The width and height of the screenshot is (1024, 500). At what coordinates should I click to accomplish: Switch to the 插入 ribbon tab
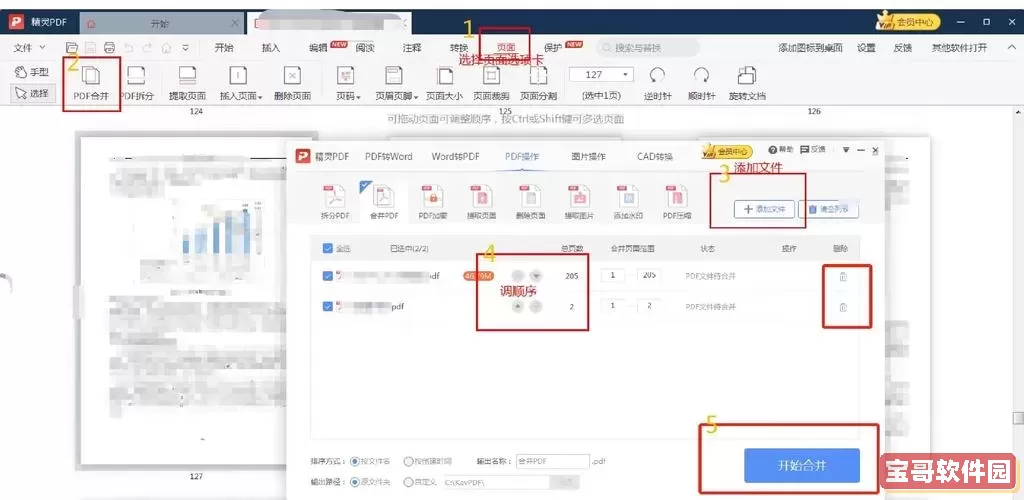tap(270, 48)
